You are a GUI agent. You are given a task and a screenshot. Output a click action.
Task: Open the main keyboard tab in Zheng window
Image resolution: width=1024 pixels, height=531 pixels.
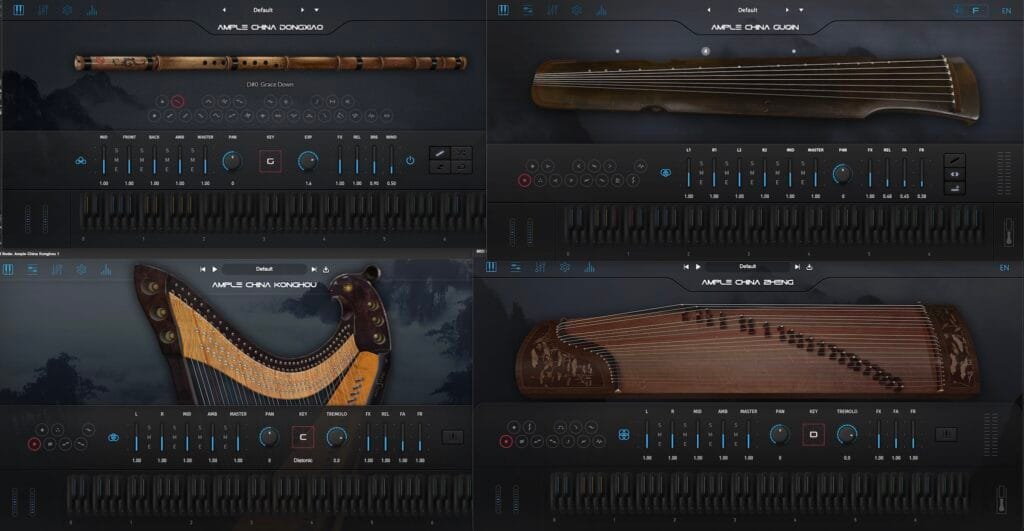pos(491,267)
